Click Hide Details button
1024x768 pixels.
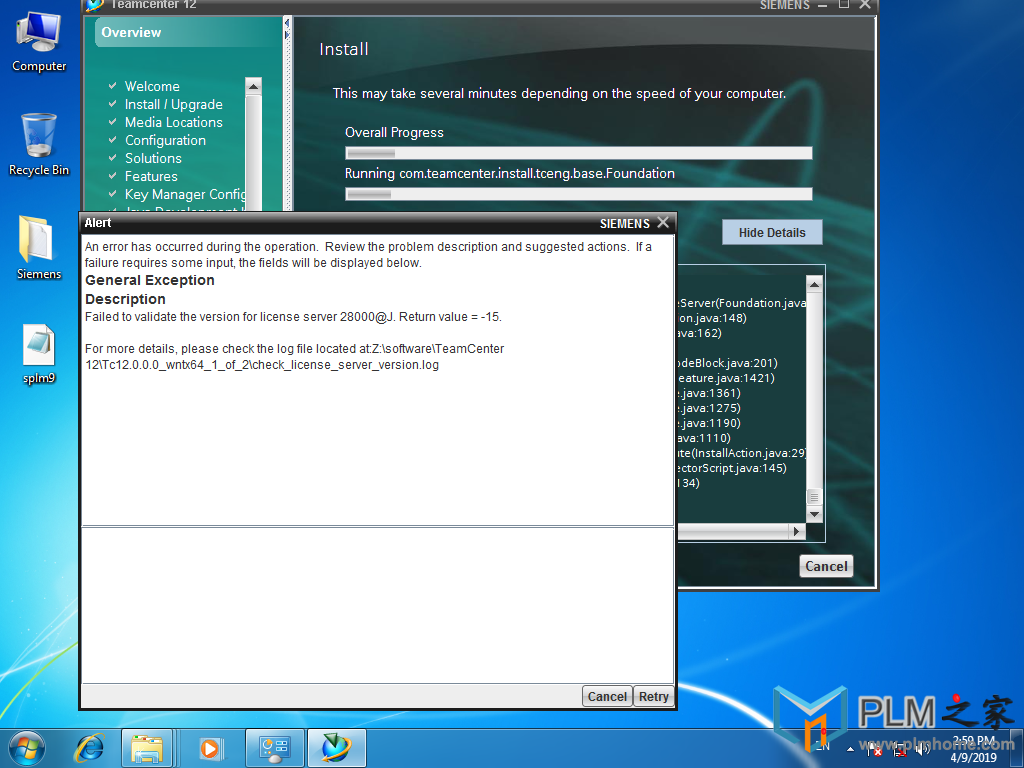pos(772,232)
